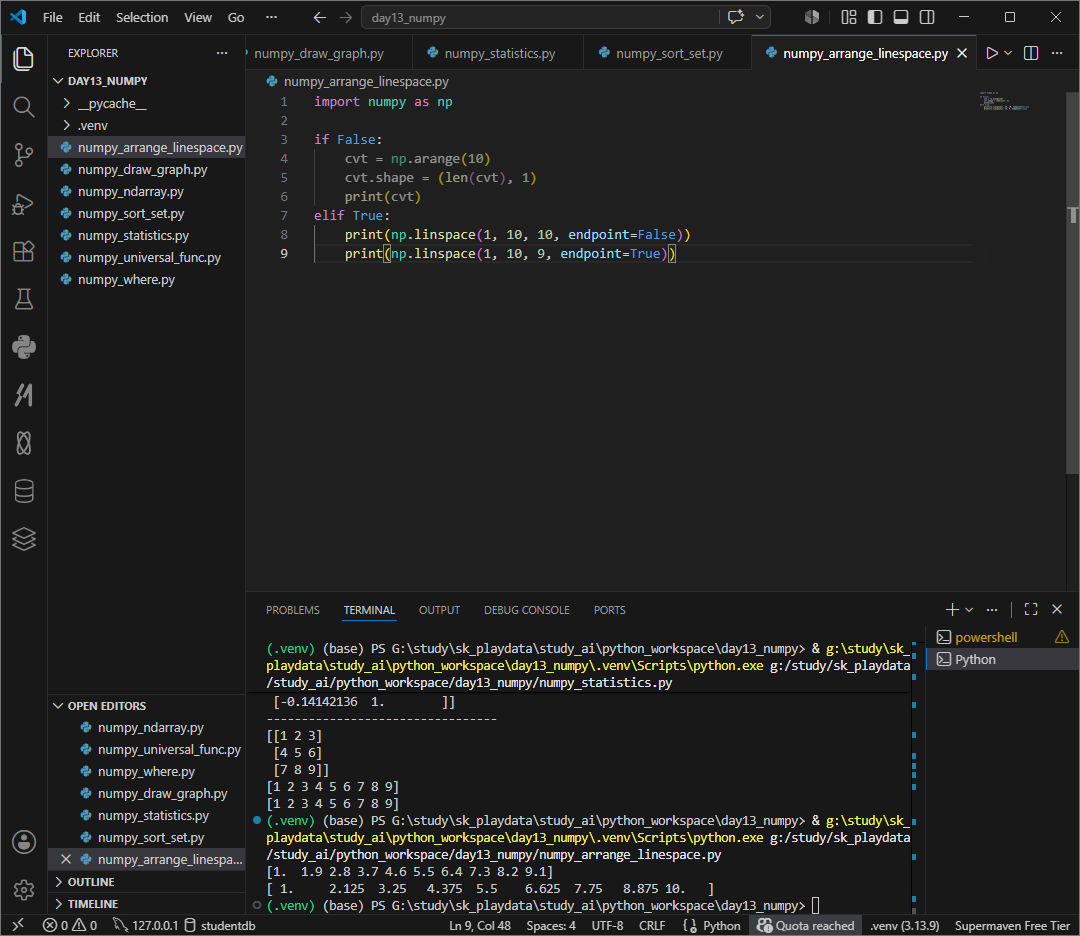Viewport: 1080px width, 936px height.
Task: Switch to the DEBUG CONSOLE tab
Action: tap(527, 610)
